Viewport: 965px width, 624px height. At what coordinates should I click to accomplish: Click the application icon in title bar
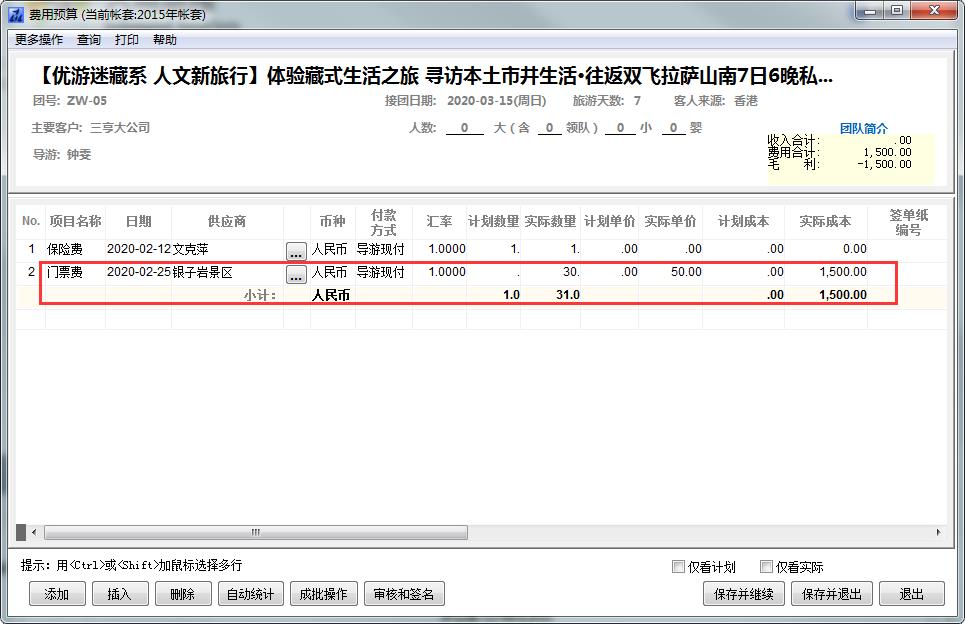[16, 12]
